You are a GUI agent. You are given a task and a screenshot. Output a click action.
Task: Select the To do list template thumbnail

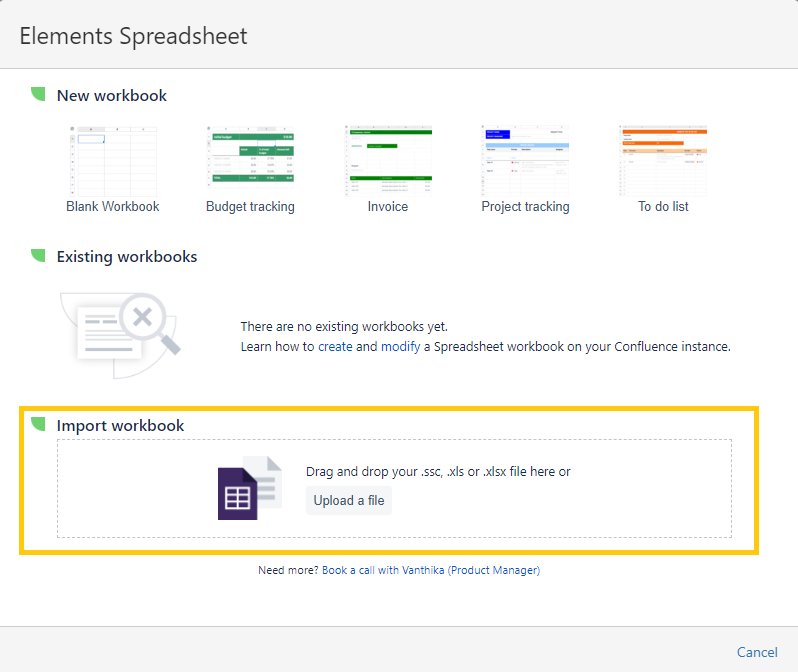(x=663, y=160)
